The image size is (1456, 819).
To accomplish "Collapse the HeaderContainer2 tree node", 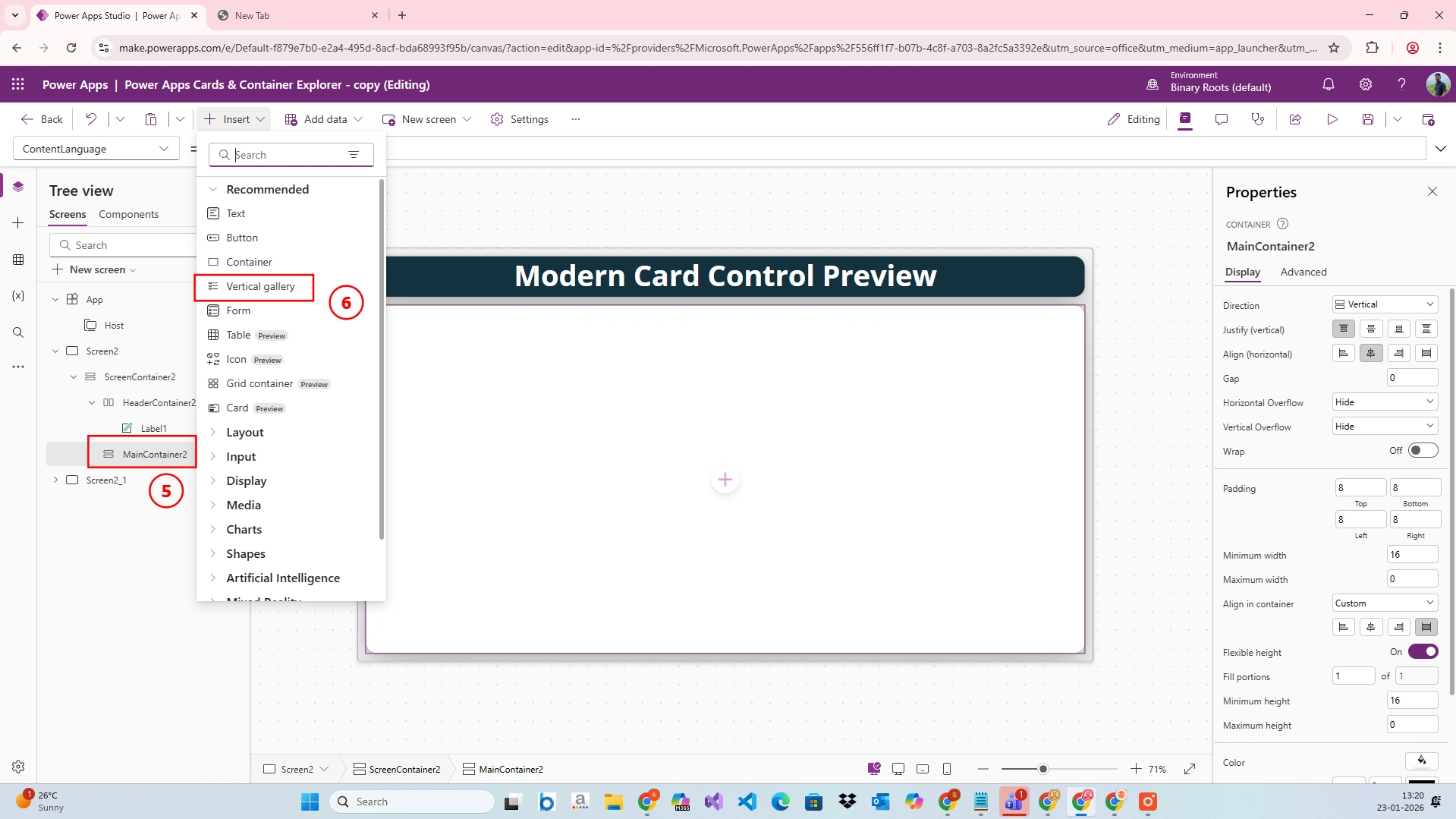I will (x=92, y=402).
